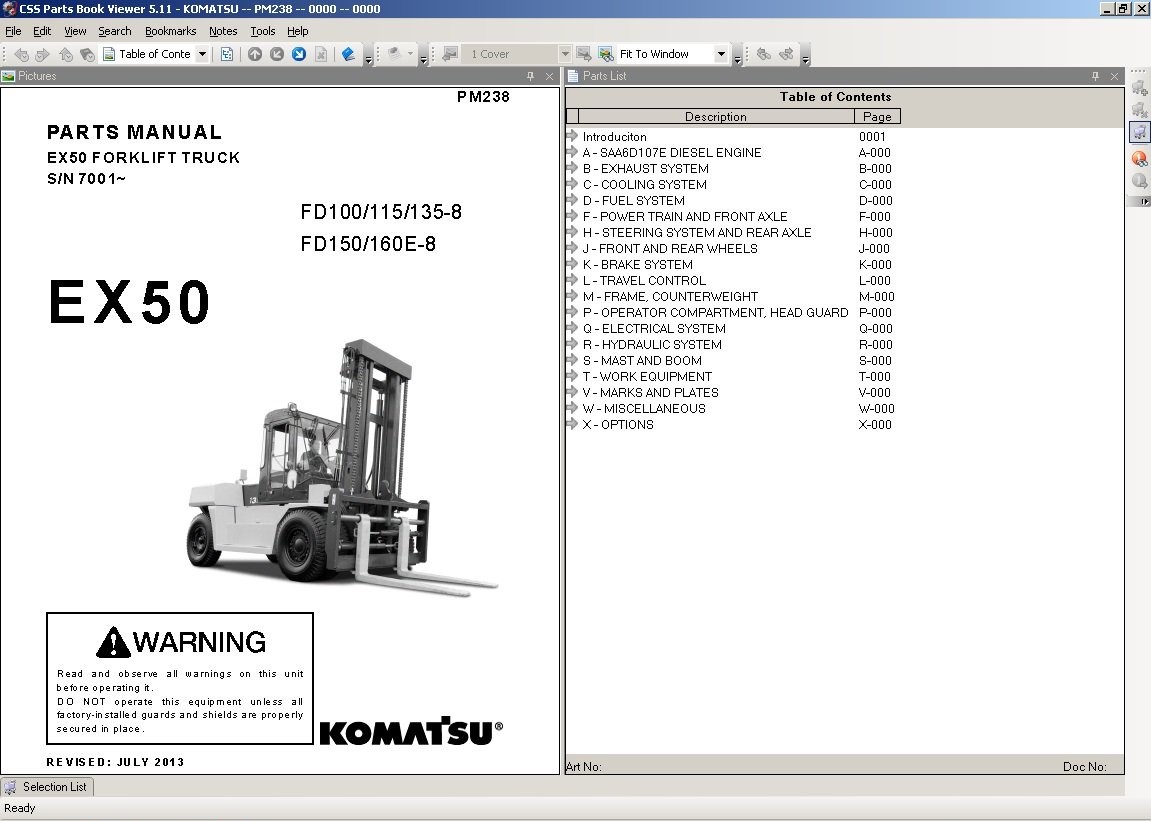Toggle the pushpin on Parts List panel
This screenshot has height=821, width=1151.
point(1095,76)
